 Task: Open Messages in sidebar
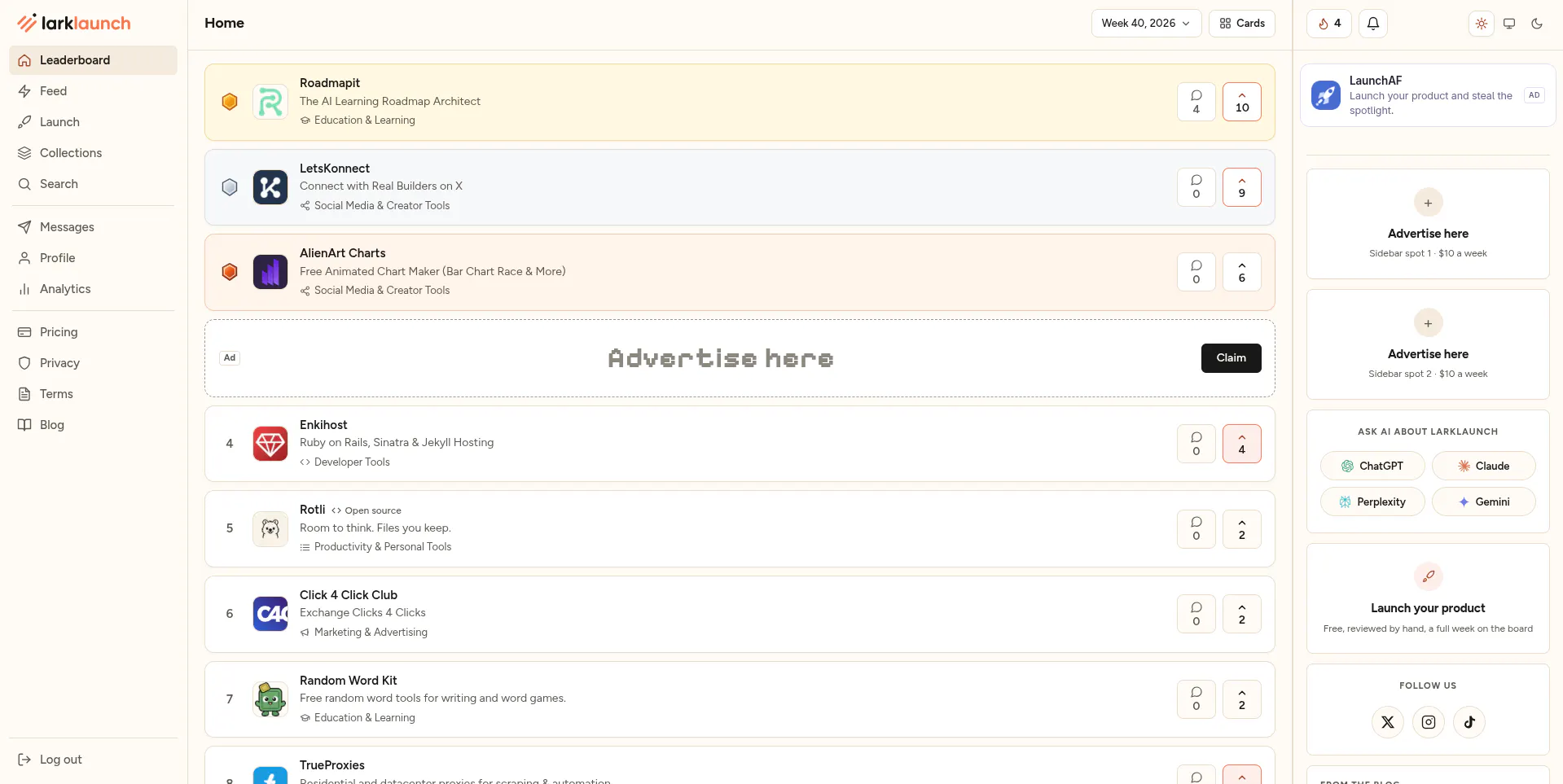click(93, 227)
